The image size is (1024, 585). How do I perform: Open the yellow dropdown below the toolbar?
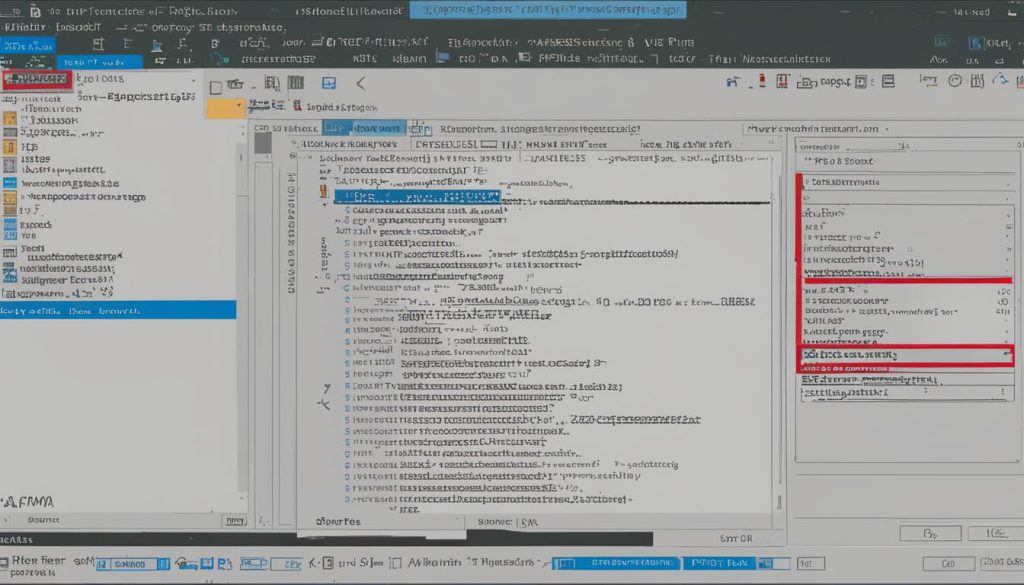click(x=226, y=108)
